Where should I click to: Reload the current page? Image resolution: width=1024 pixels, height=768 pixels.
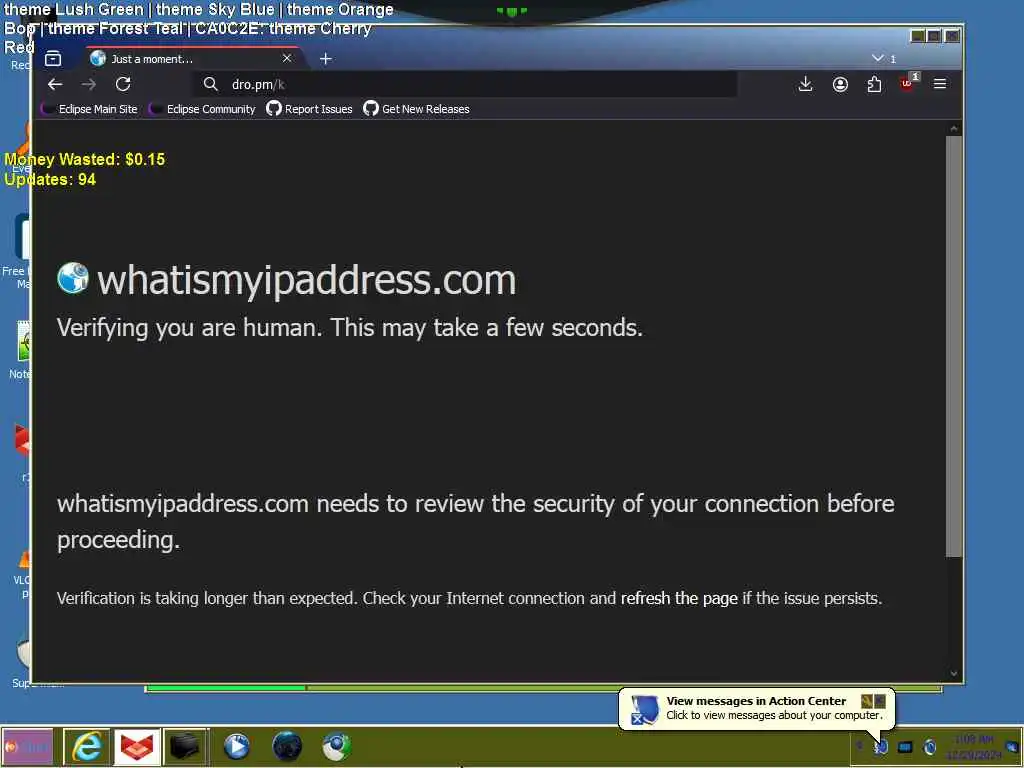pyautogui.click(x=123, y=84)
